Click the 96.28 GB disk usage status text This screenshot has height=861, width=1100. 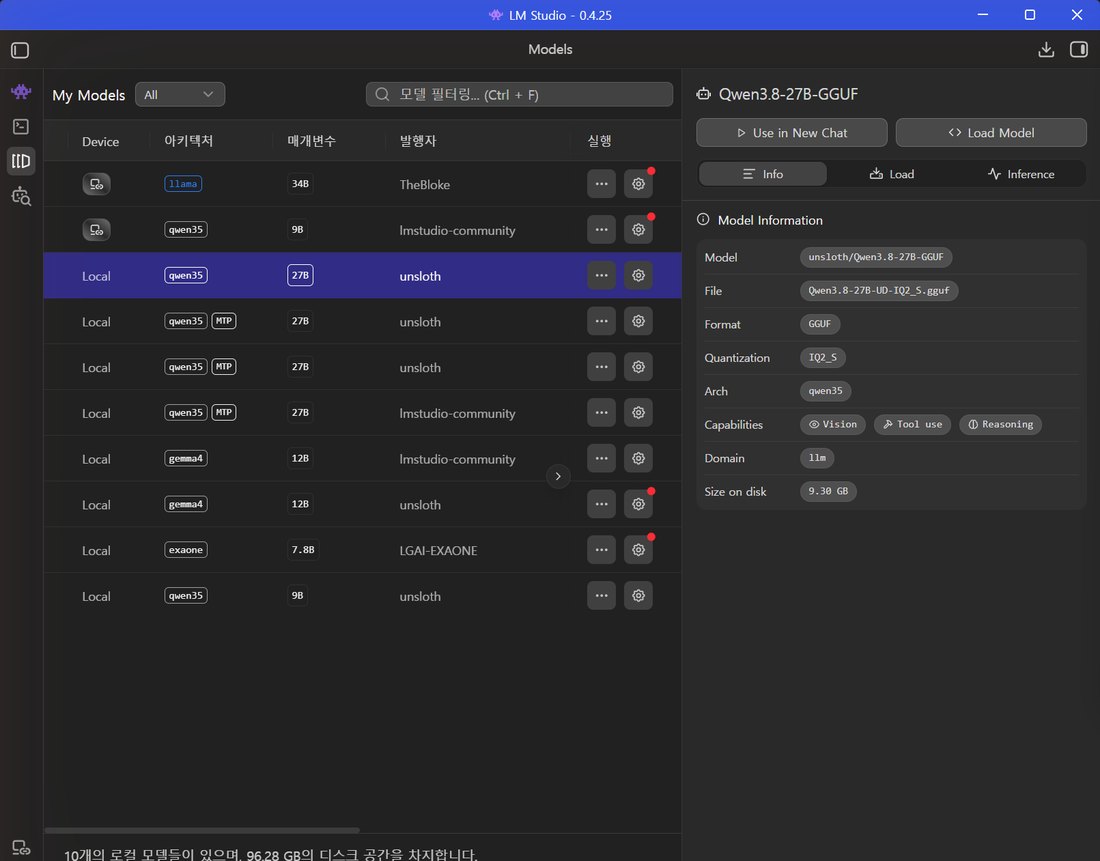tap(270, 854)
